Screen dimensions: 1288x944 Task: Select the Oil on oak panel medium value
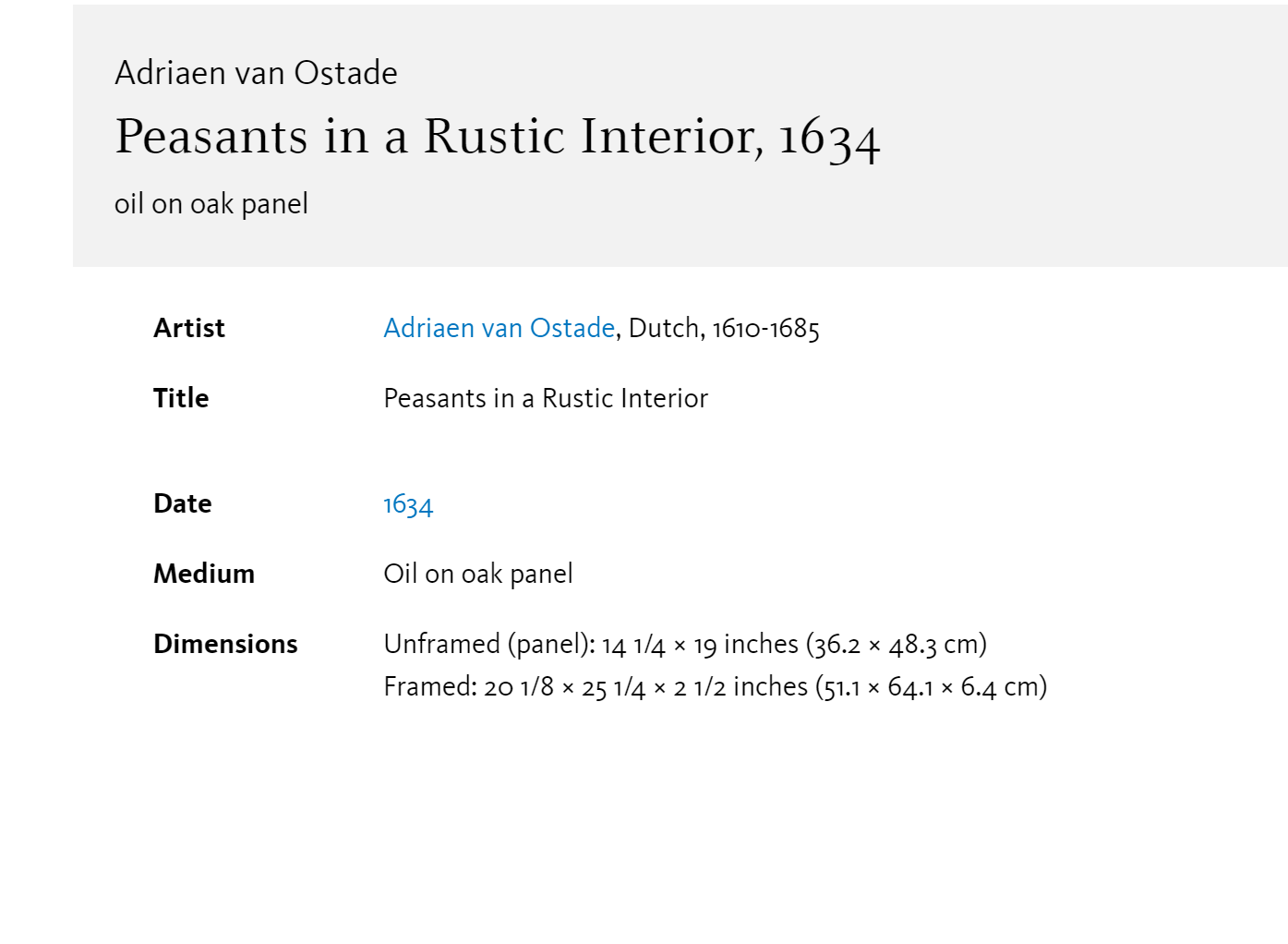(x=478, y=574)
